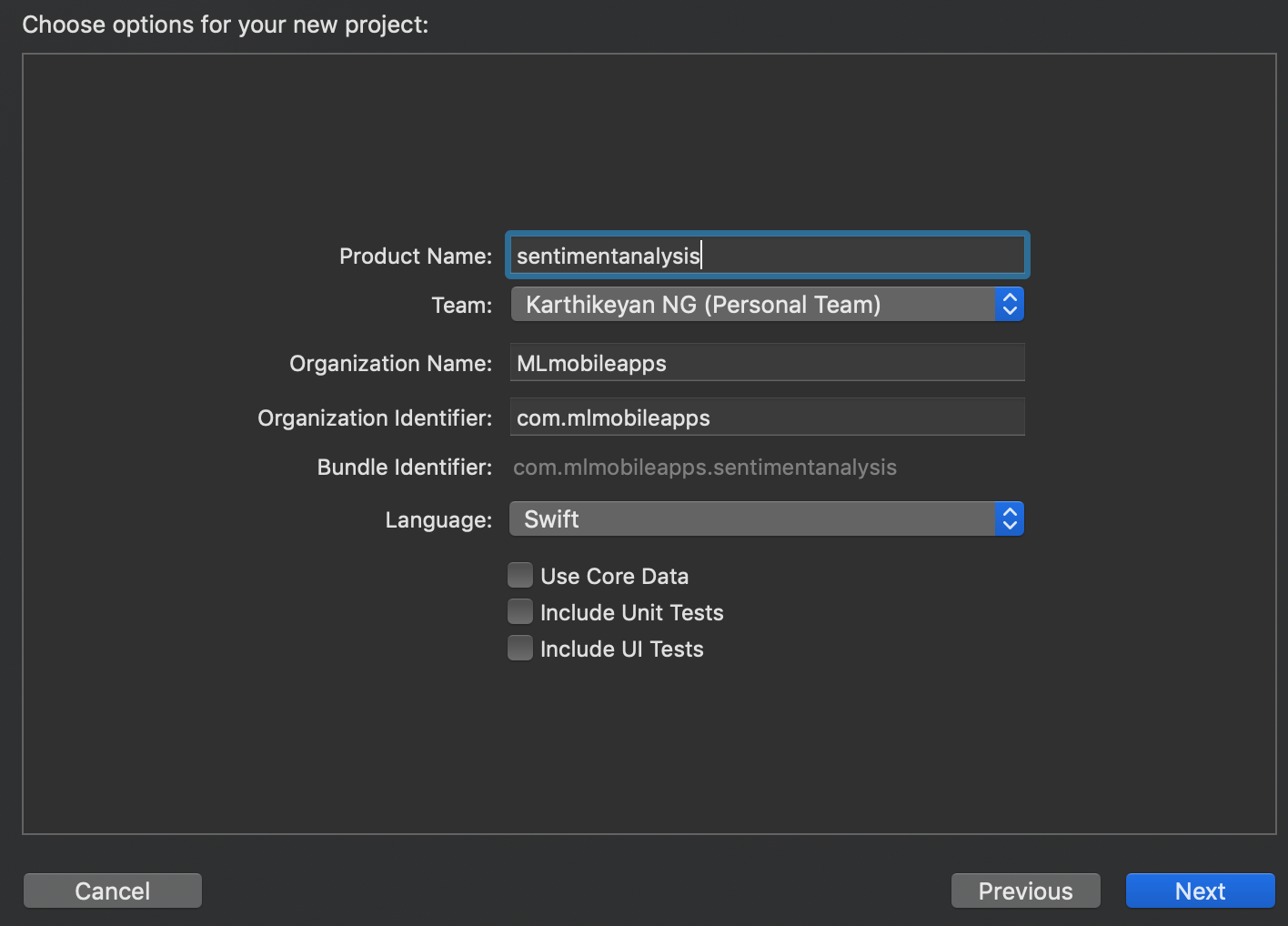Image resolution: width=1288 pixels, height=926 pixels.
Task: Click the 'Team:' label
Action: (x=462, y=306)
